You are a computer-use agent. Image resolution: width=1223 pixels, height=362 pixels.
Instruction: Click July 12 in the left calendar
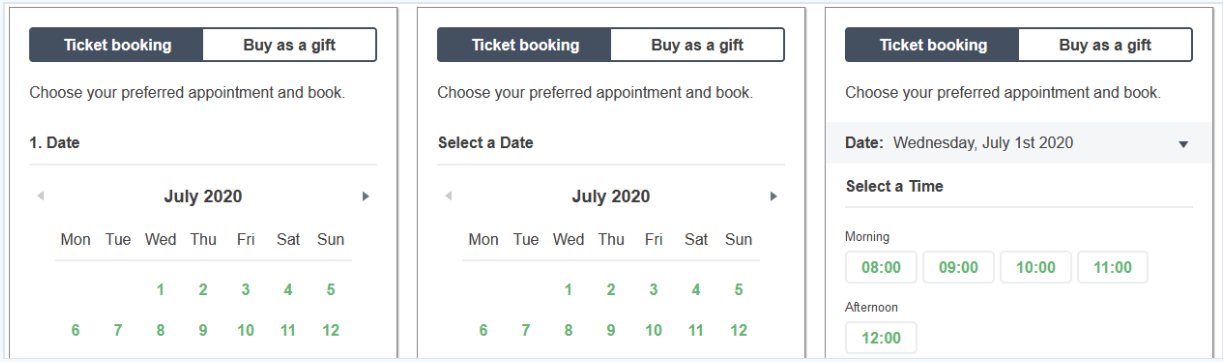pyautogui.click(x=331, y=331)
